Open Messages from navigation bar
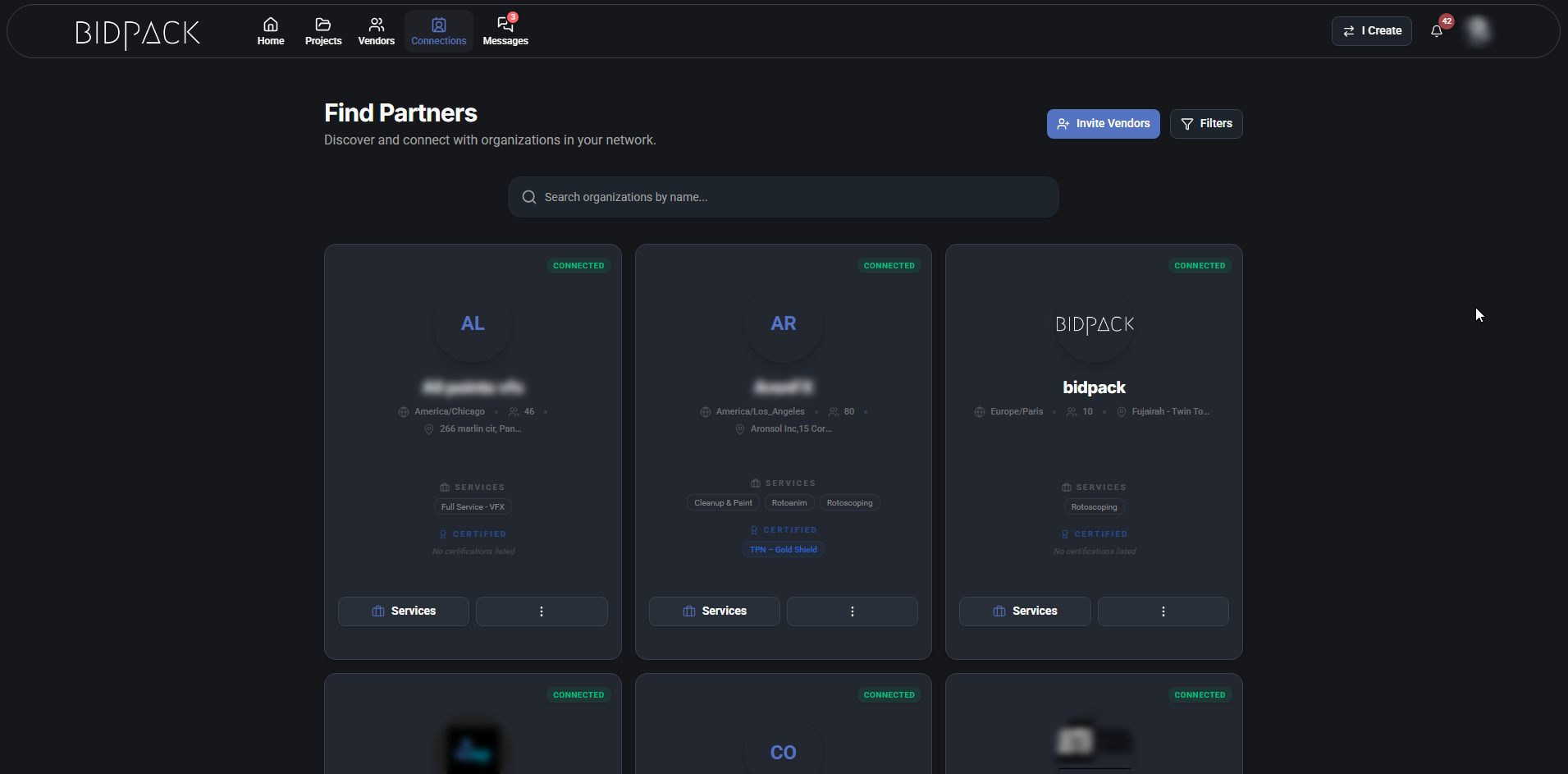 (505, 31)
